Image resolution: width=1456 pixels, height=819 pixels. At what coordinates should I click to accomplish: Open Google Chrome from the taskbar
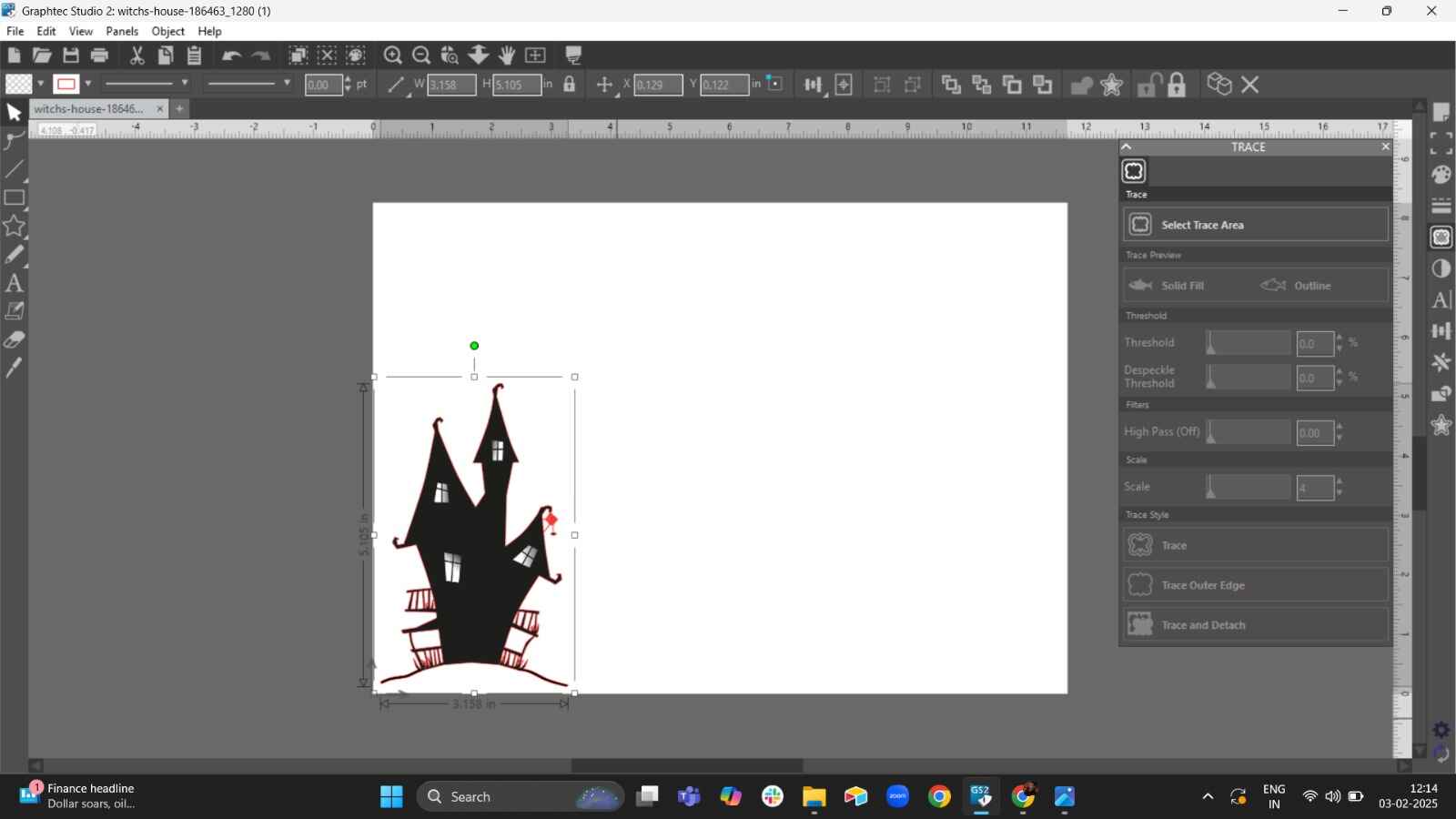(x=939, y=797)
